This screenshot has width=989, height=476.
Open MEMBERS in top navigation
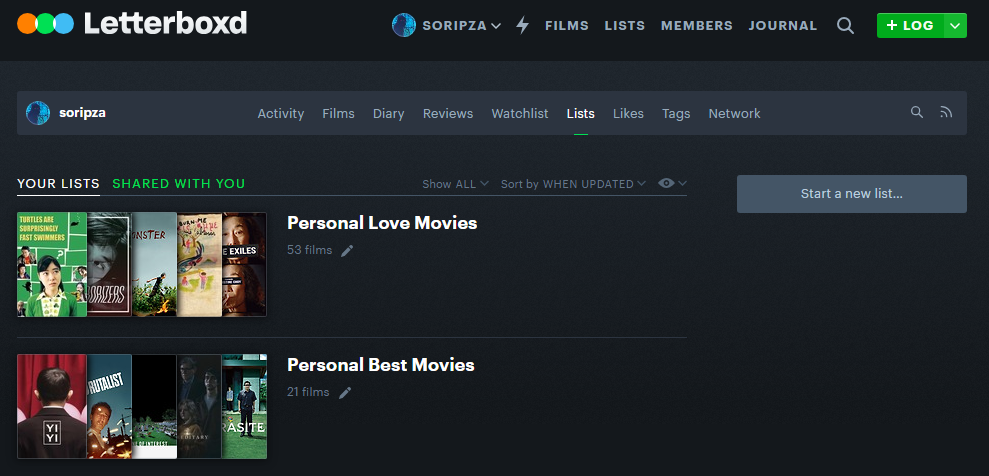point(697,26)
